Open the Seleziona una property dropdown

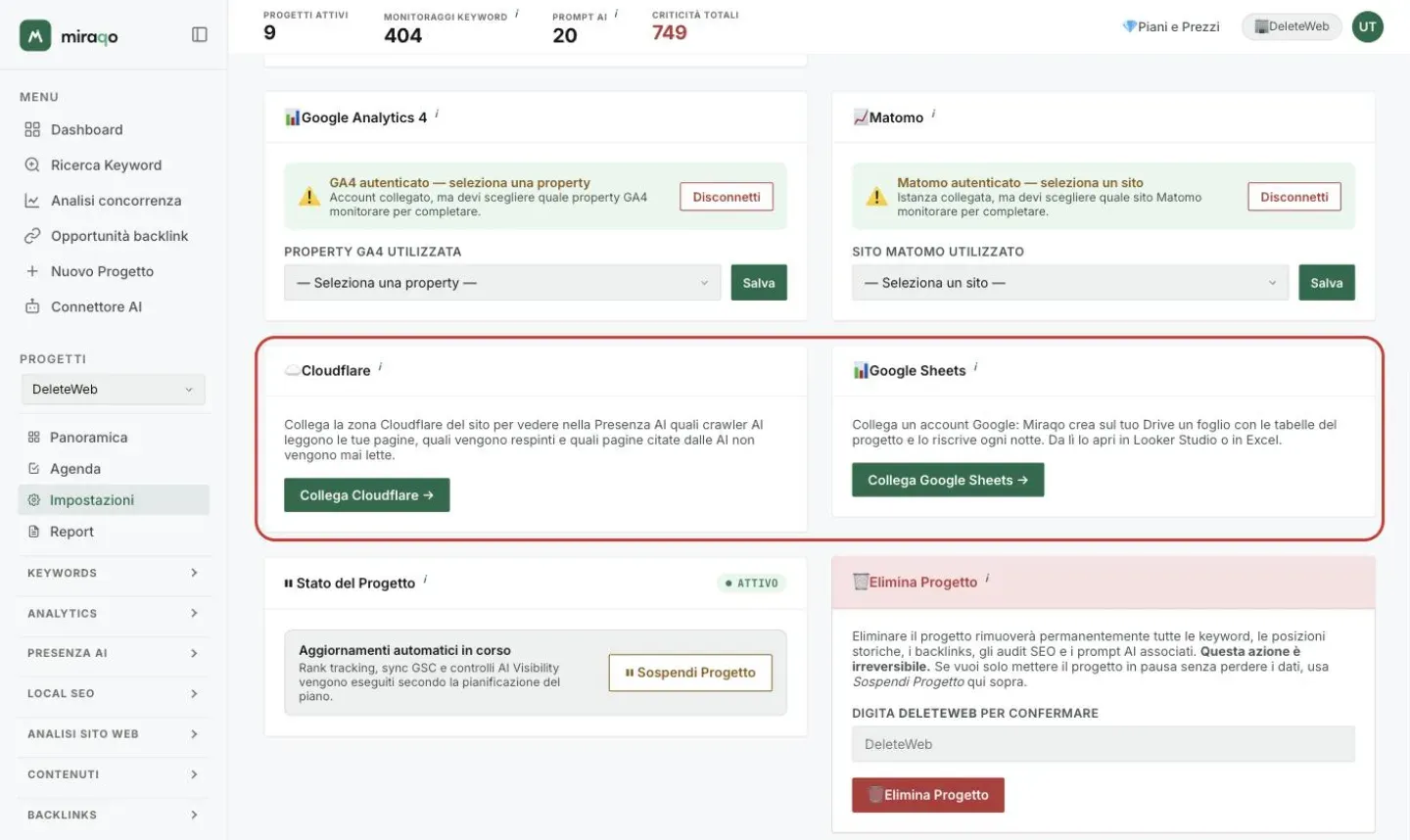[502, 283]
